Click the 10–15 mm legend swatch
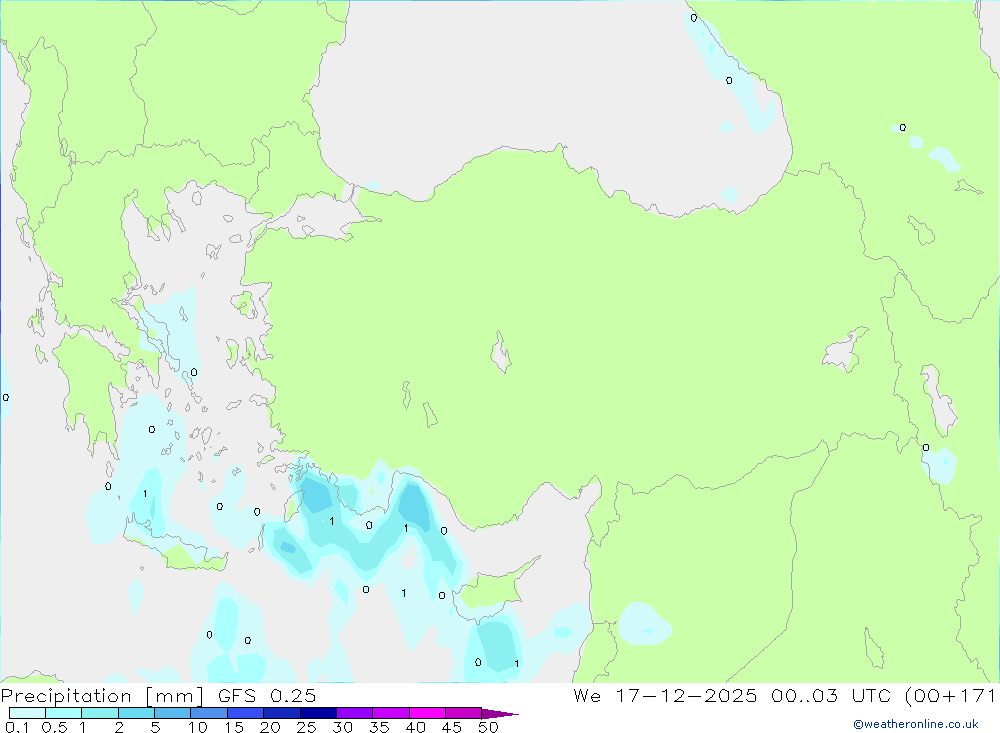 click(x=209, y=713)
